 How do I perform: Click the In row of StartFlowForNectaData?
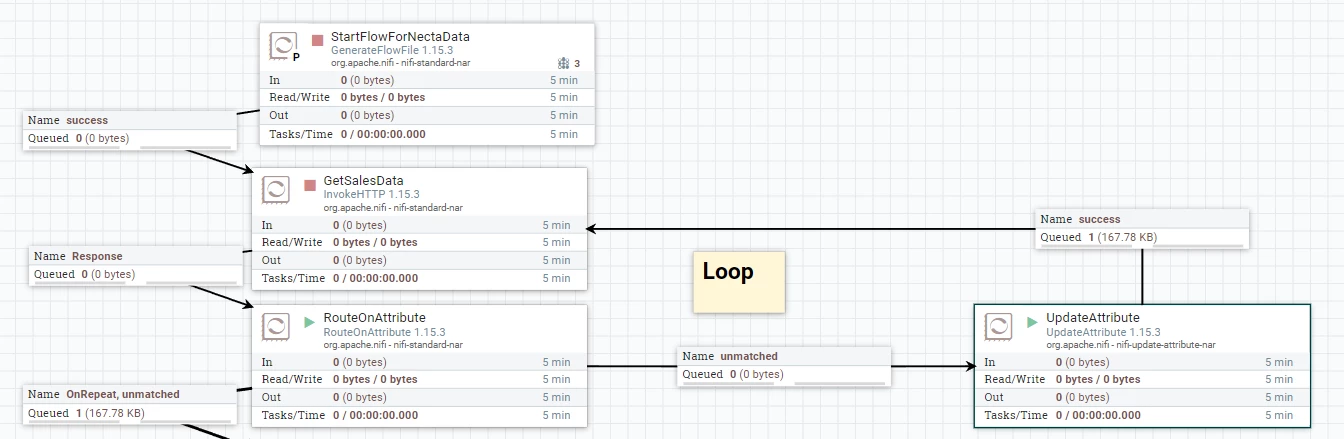(426, 80)
